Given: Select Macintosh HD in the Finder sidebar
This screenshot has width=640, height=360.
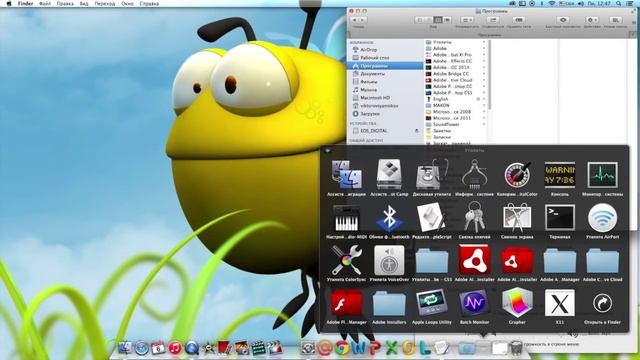Looking at the screenshot, I should [x=385, y=98].
